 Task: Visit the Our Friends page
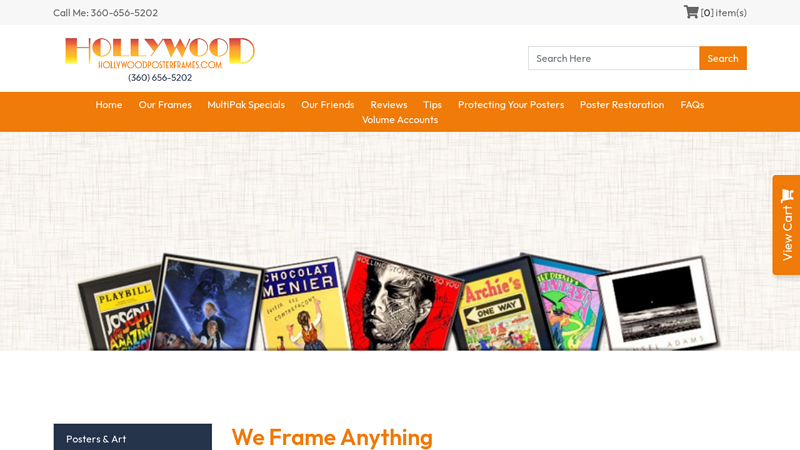coord(328,105)
